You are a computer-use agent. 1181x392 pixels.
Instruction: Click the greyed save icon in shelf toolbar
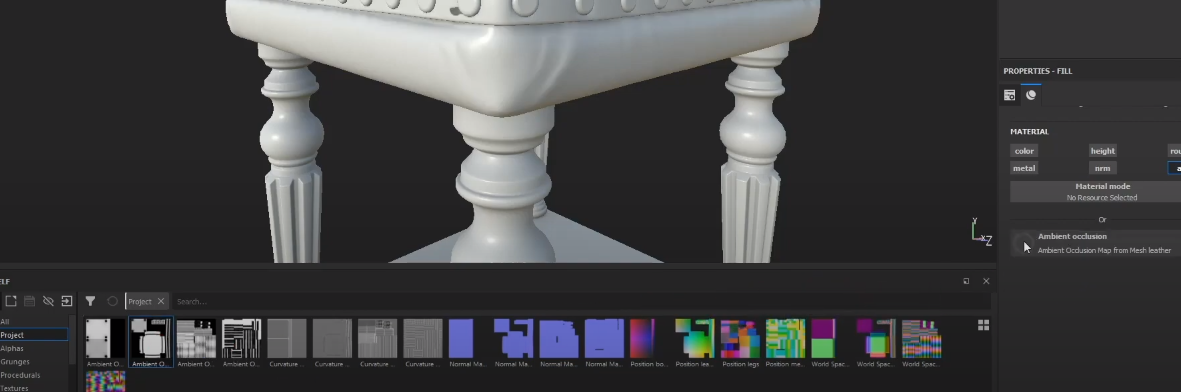pos(29,301)
